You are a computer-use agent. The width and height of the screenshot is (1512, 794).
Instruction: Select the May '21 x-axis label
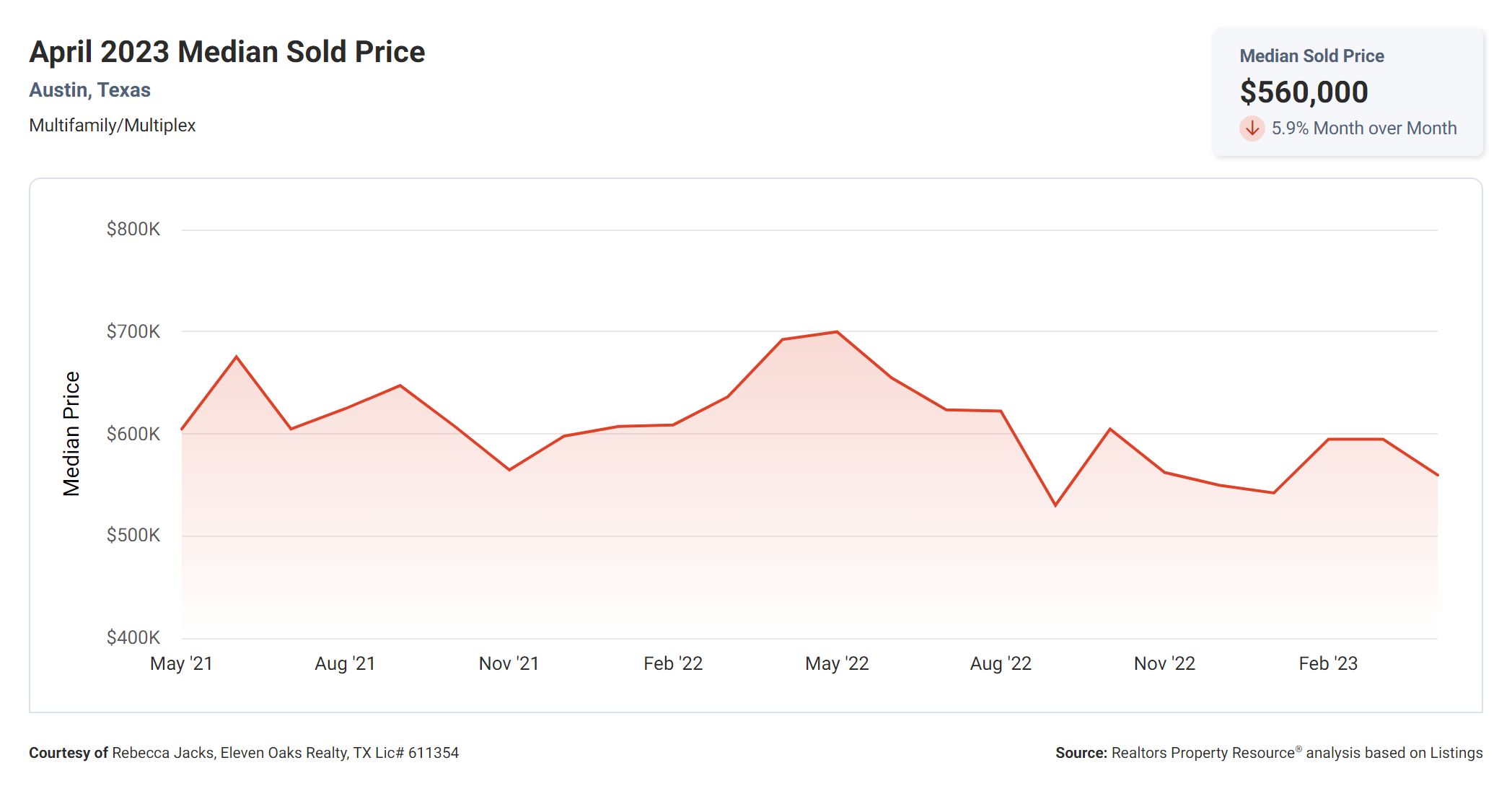pos(181,664)
